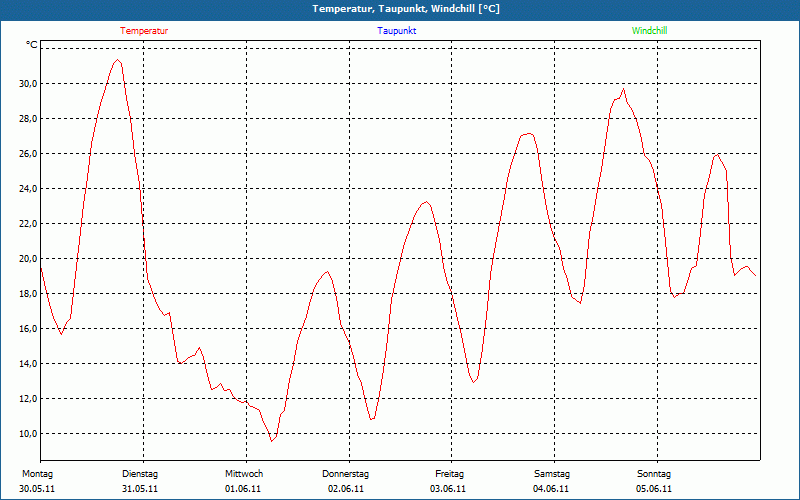Click the 31.05.11 date label

coord(140,489)
